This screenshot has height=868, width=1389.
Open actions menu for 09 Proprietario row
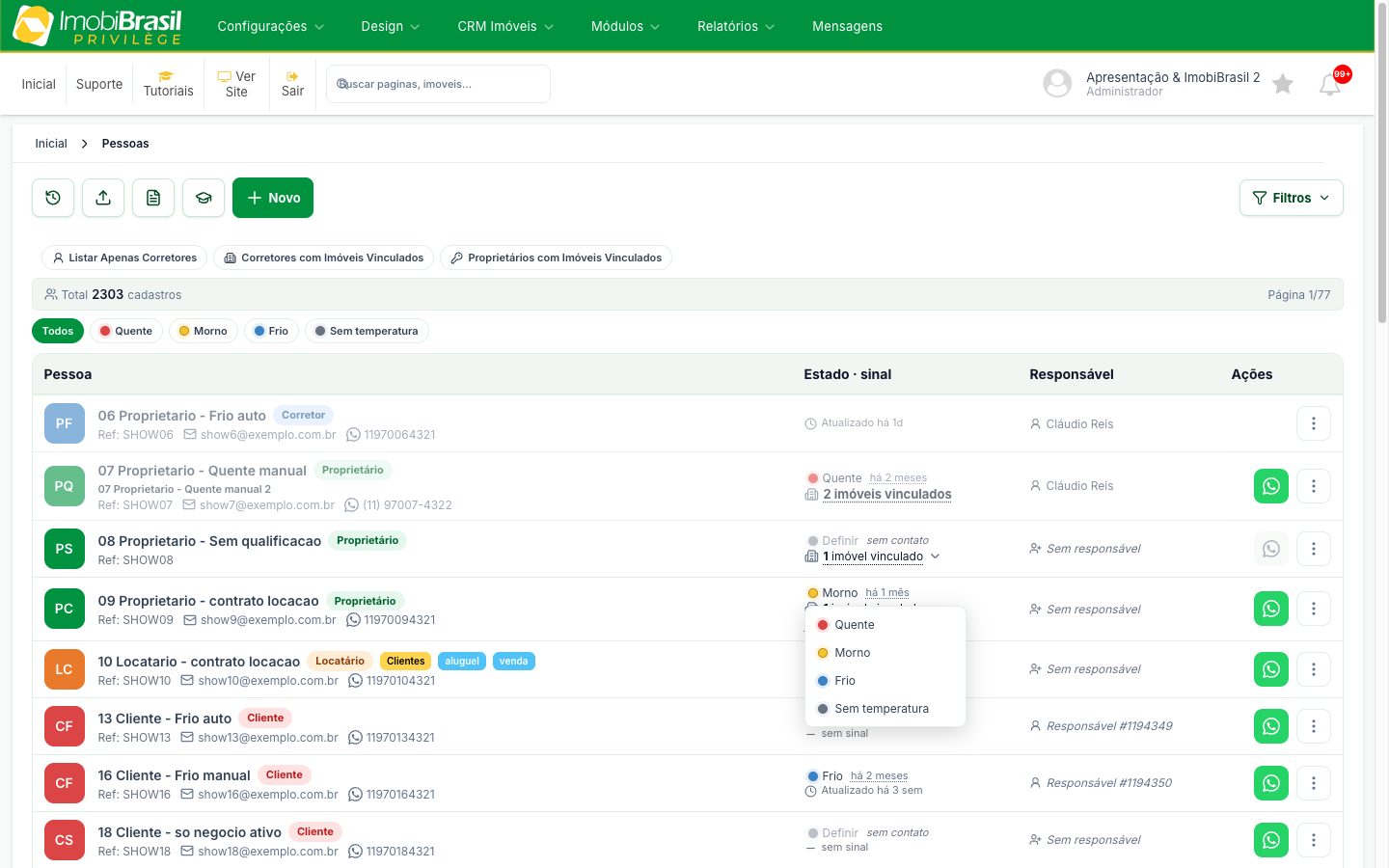coord(1314,609)
